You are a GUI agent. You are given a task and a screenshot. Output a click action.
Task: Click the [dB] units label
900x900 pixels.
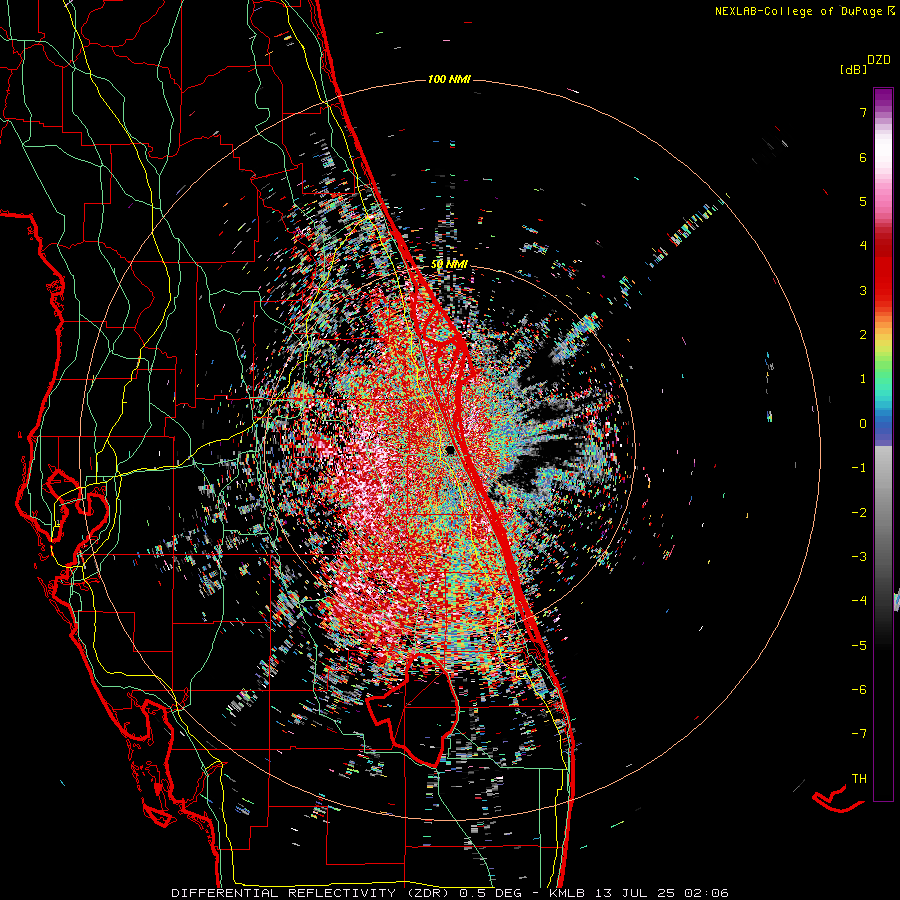[853, 70]
